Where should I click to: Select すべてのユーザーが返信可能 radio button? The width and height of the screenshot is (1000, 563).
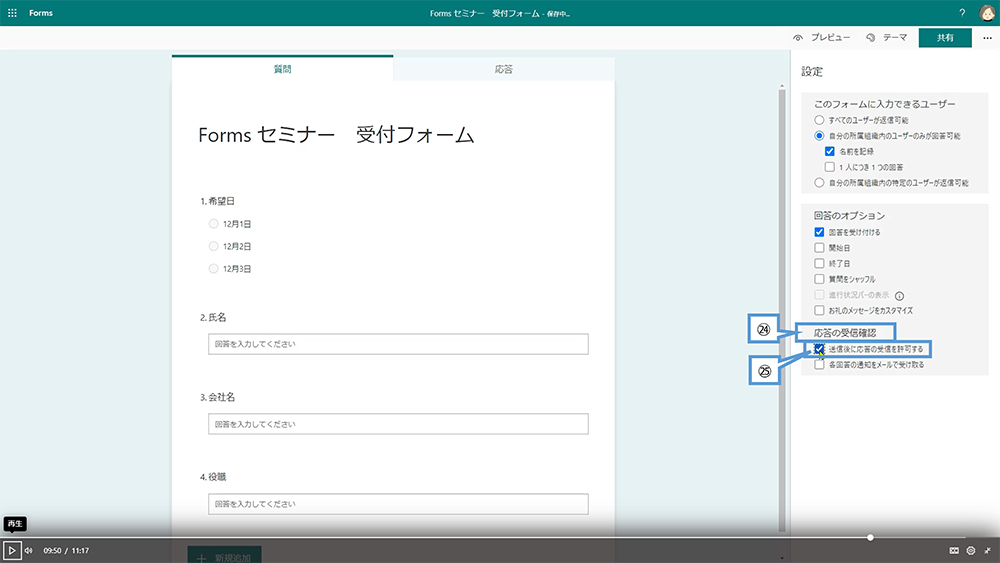coord(820,120)
